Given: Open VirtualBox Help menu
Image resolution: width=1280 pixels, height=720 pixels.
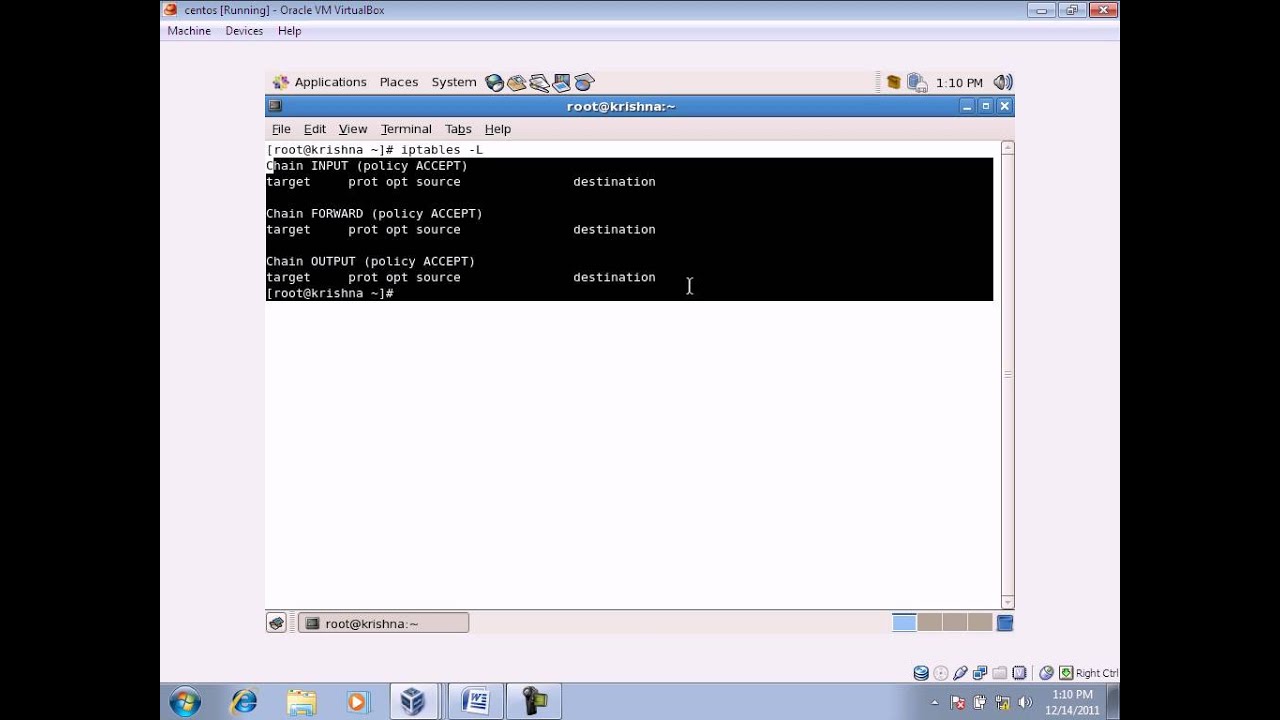Looking at the screenshot, I should click(x=289, y=31).
